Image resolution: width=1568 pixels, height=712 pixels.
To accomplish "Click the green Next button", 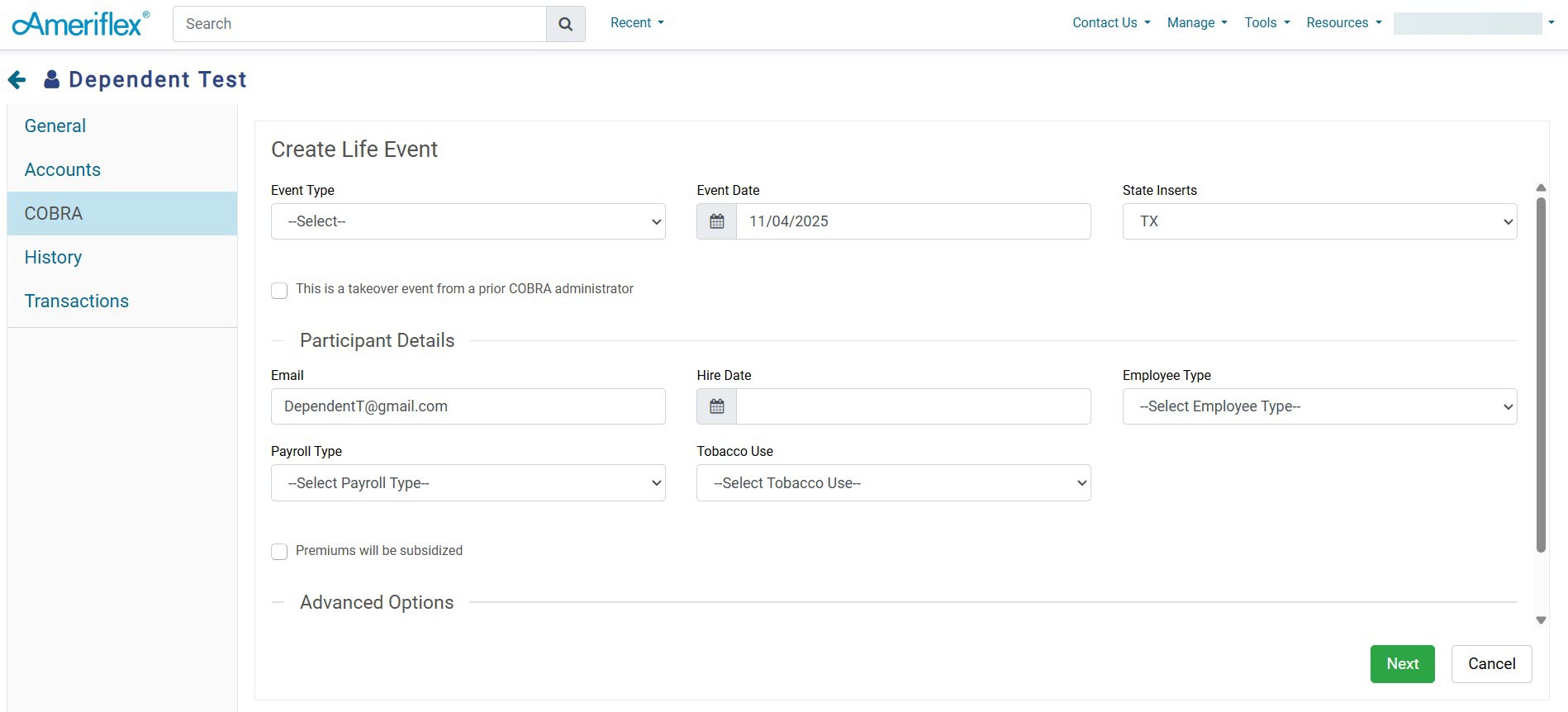I will click(x=1402, y=664).
